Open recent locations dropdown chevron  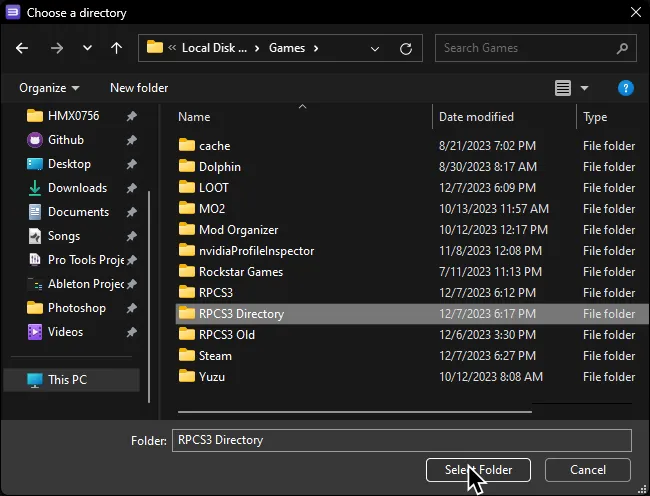(87, 48)
